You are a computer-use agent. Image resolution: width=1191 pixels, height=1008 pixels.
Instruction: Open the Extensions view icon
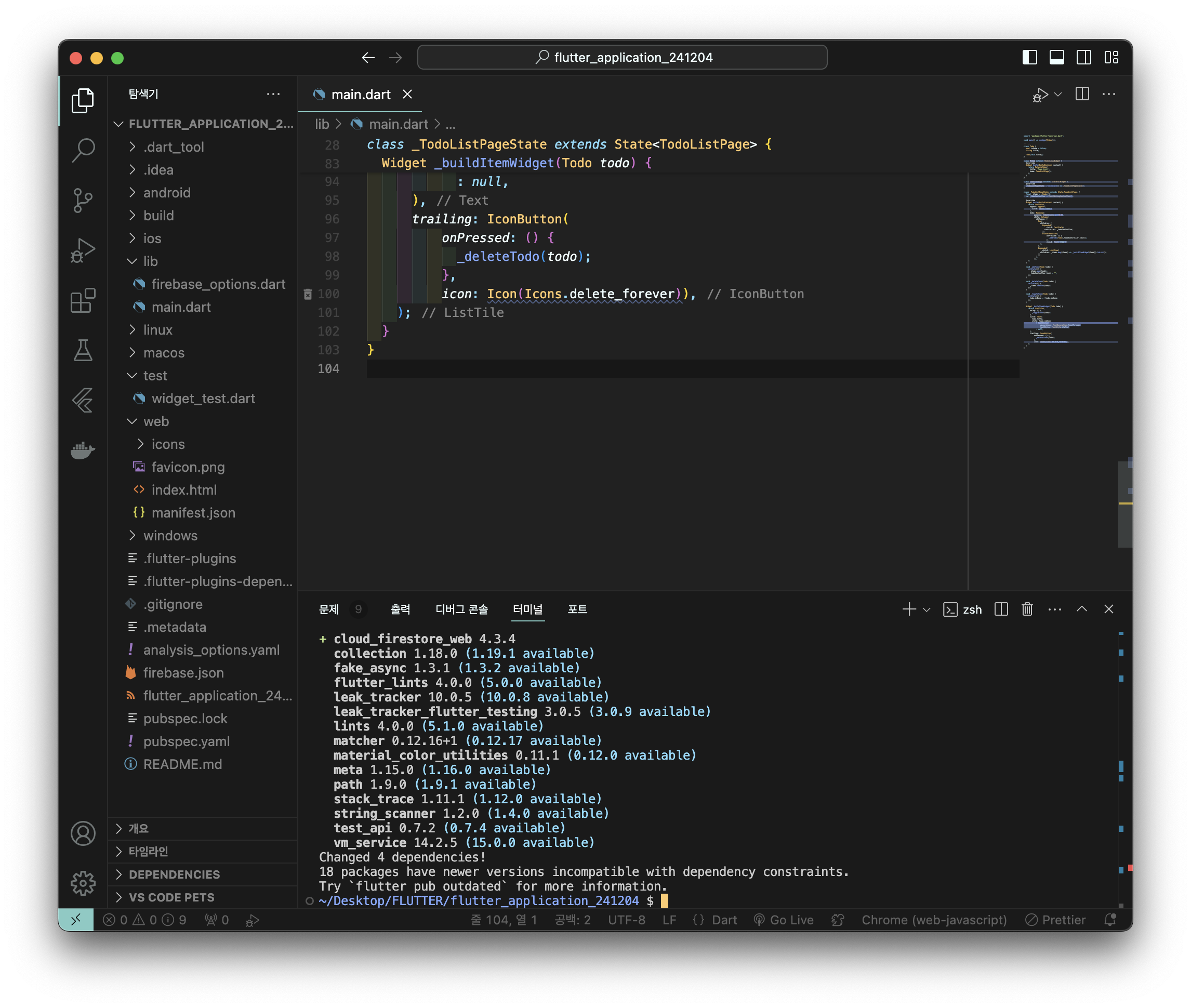tap(83, 300)
